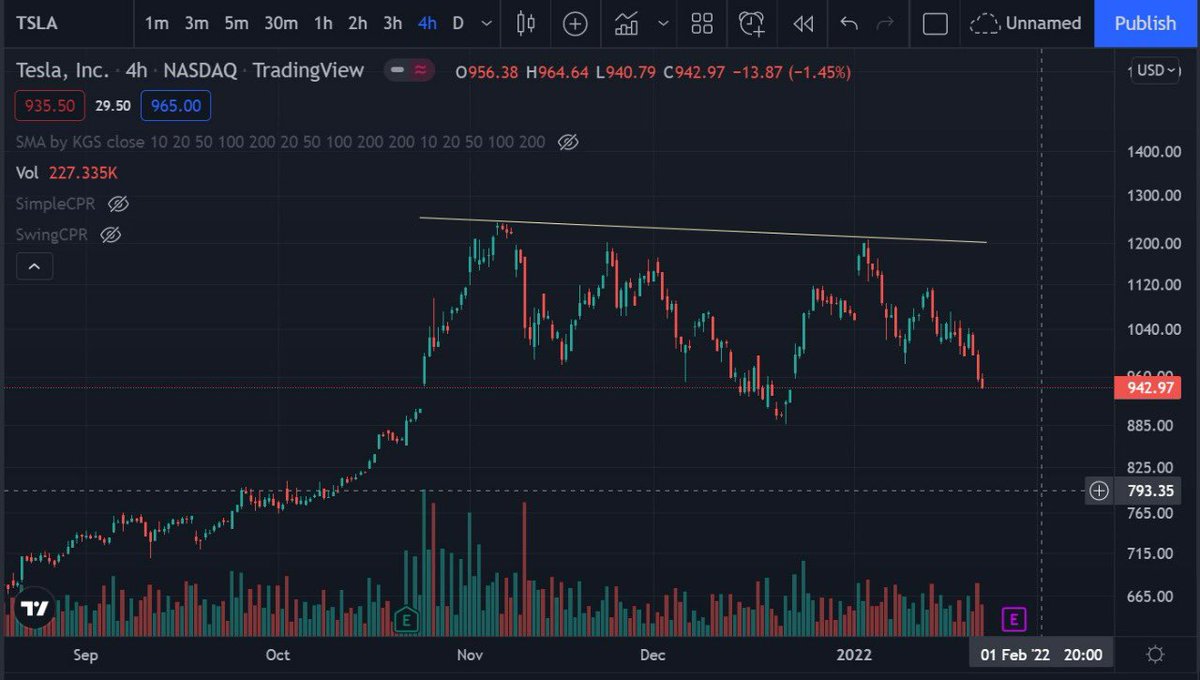The image size is (1200, 680).
Task: Undo the last chart action
Action: 849,24
